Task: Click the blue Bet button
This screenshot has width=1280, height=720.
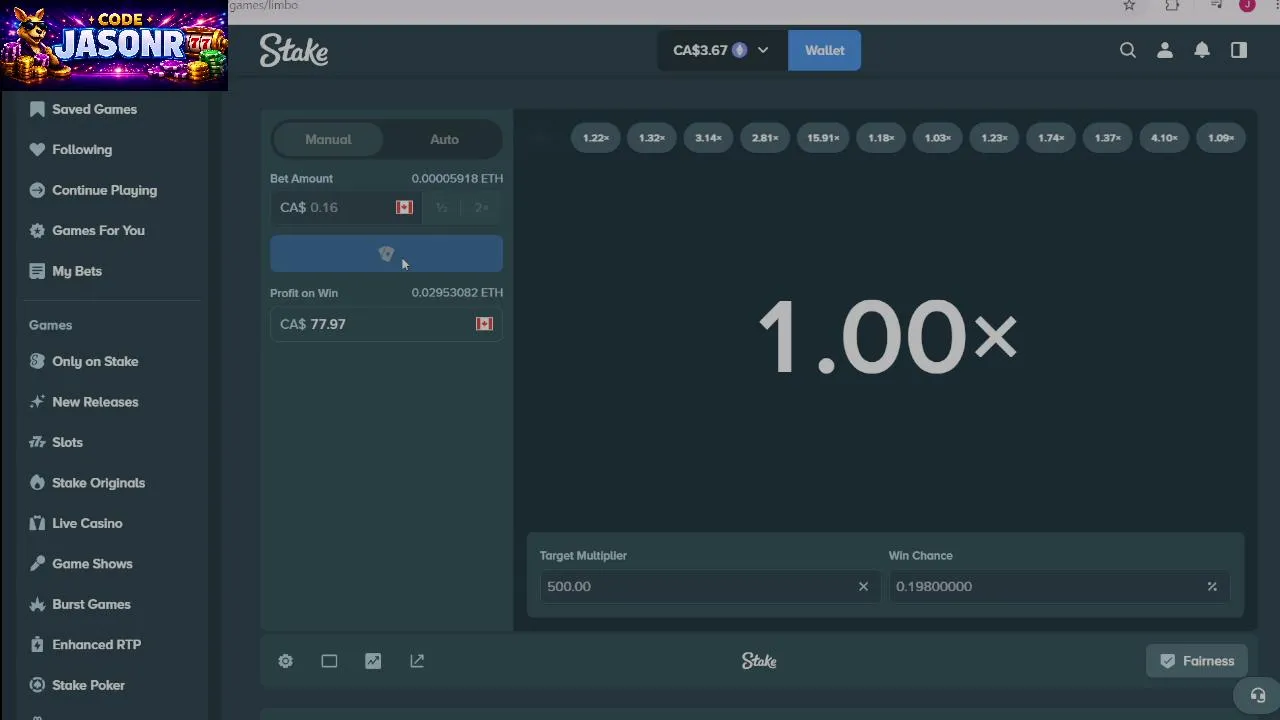Action: [x=386, y=254]
